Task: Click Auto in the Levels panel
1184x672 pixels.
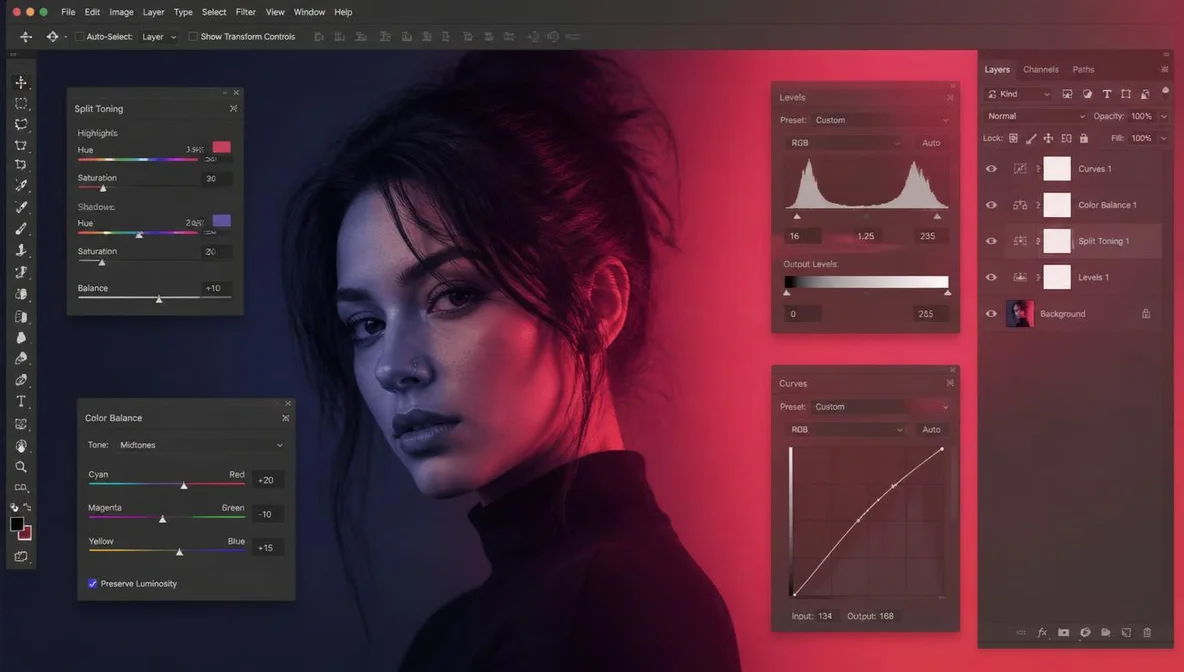Action: 931,143
